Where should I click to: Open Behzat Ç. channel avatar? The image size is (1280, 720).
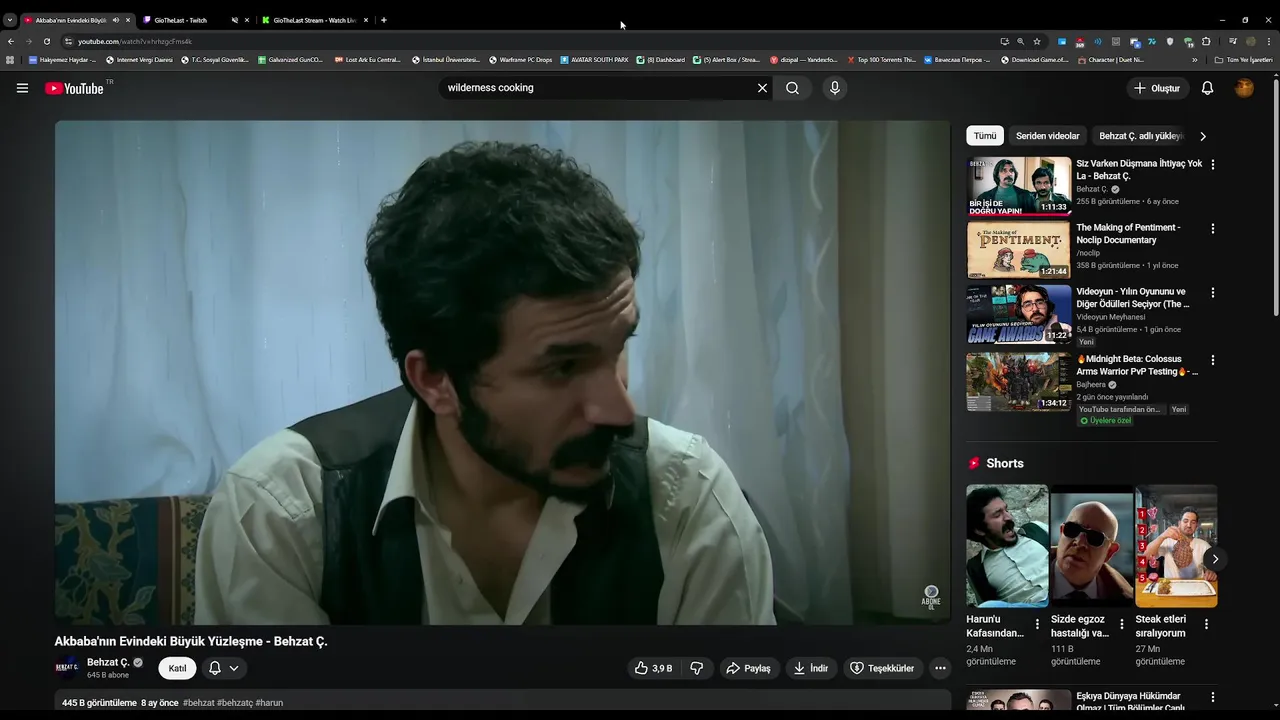click(67, 668)
